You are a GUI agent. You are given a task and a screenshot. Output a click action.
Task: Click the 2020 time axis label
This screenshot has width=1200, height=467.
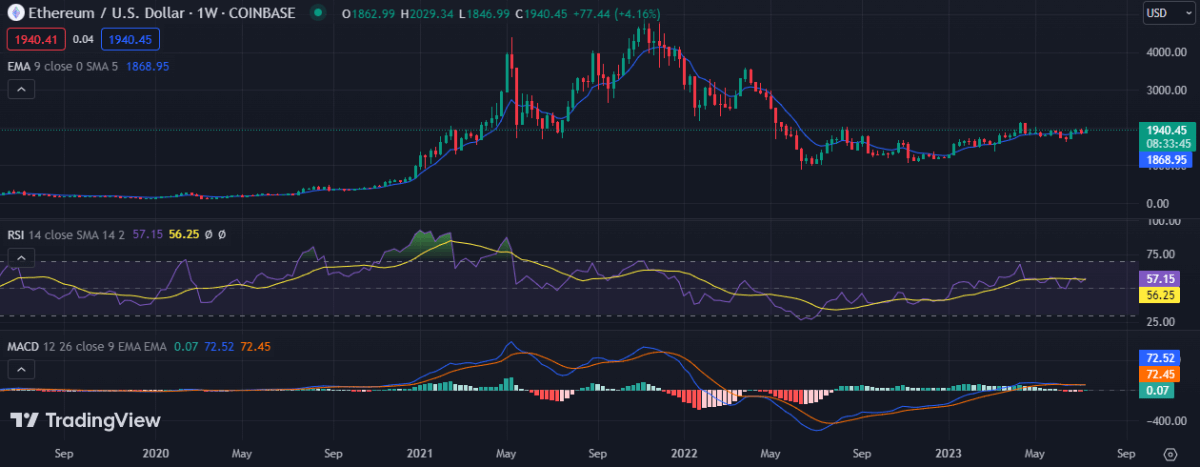pos(155,452)
